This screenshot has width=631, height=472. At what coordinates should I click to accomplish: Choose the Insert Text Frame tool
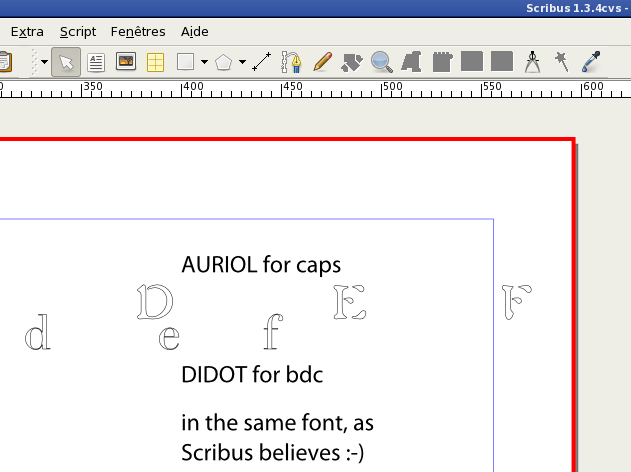[x=96, y=62]
